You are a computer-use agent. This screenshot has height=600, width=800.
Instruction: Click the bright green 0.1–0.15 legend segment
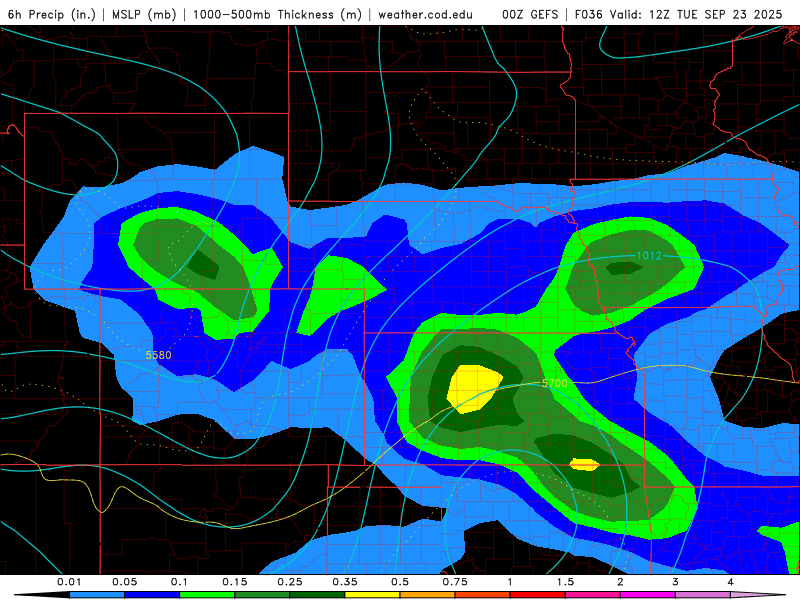click(207, 595)
